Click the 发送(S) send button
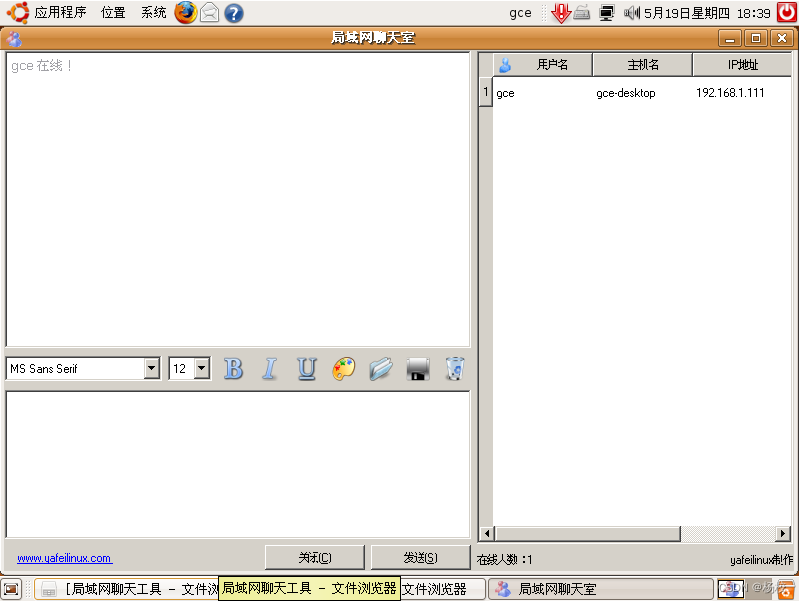802x603 pixels. coord(420,557)
